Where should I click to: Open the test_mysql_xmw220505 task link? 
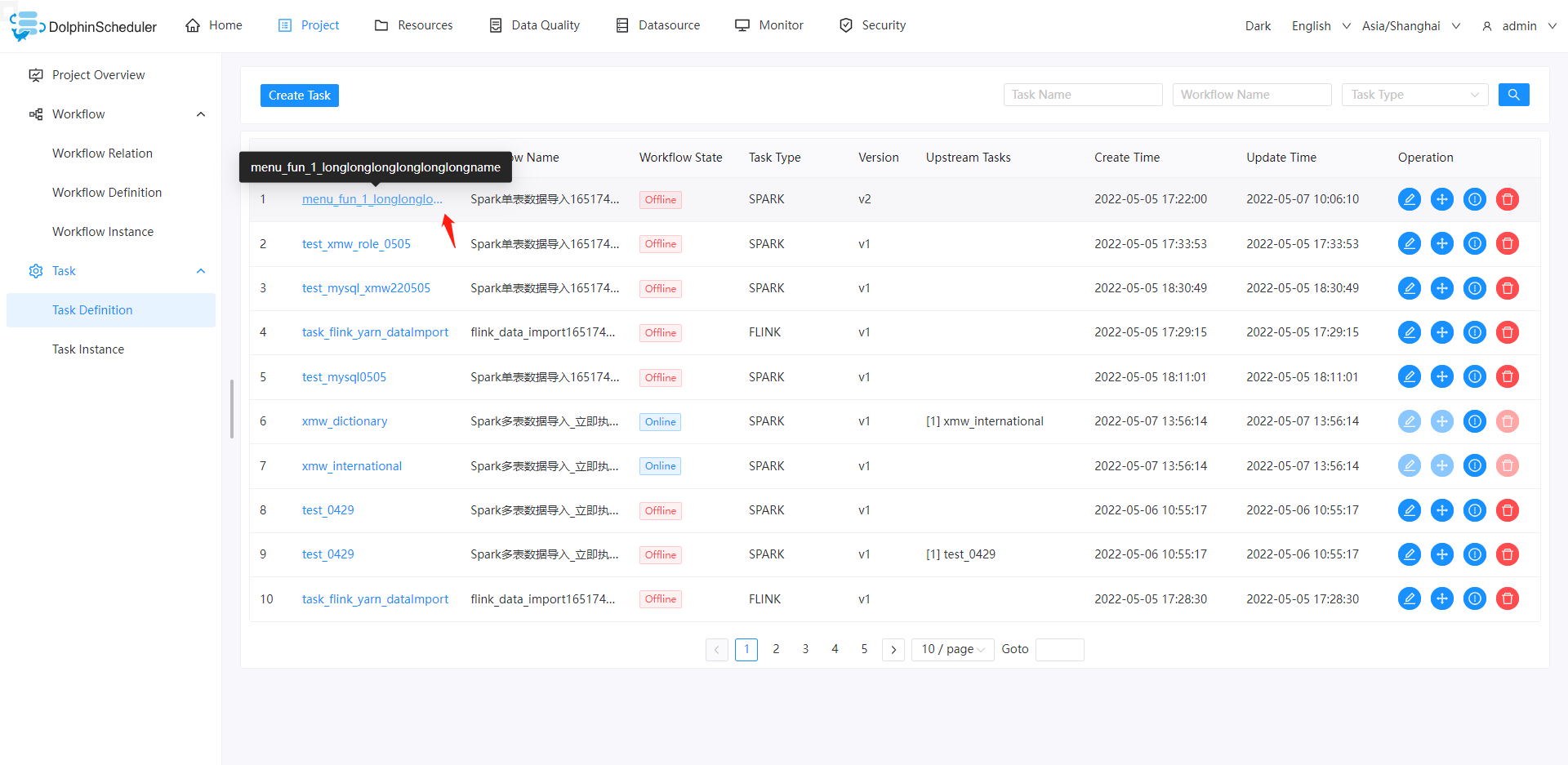(366, 288)
